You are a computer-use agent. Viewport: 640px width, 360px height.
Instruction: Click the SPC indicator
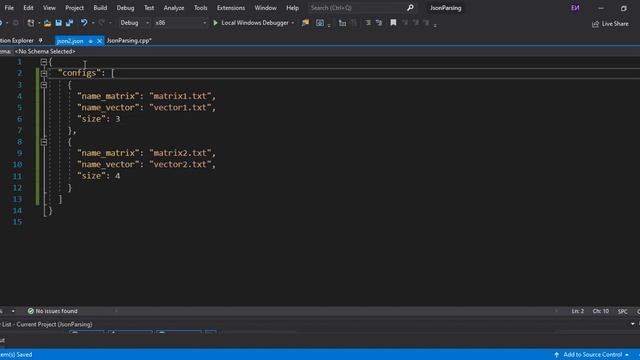(622, 311)
